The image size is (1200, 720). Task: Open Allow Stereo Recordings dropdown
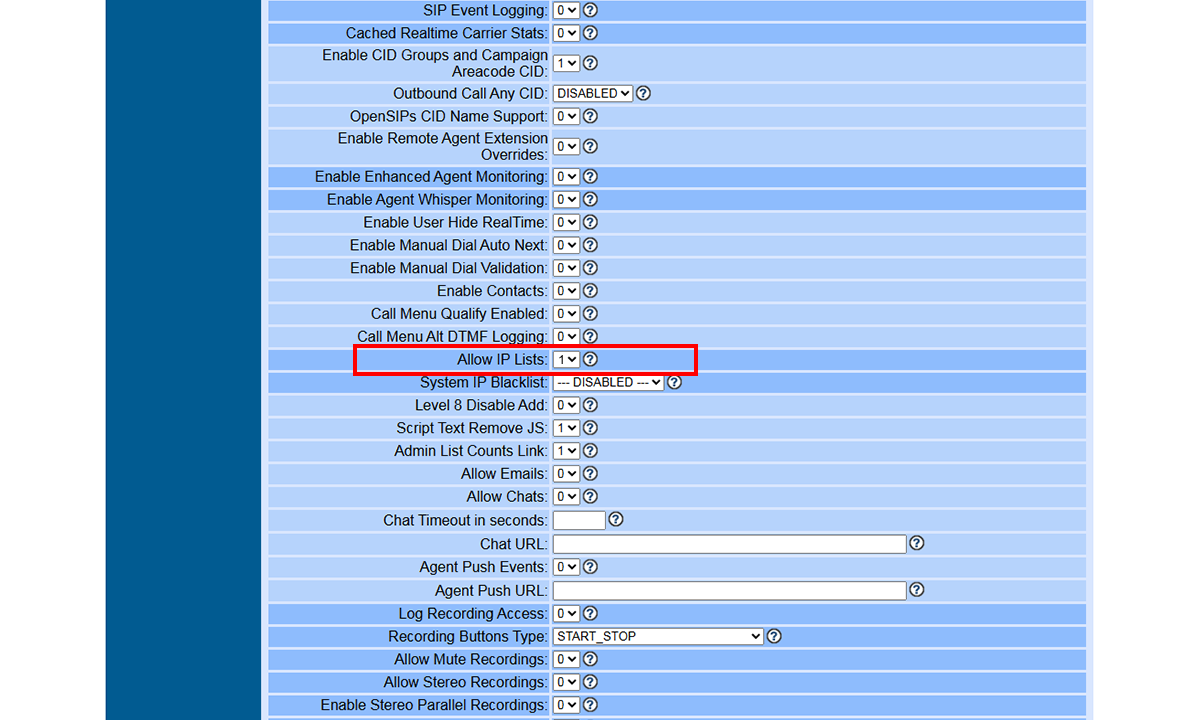566,682
